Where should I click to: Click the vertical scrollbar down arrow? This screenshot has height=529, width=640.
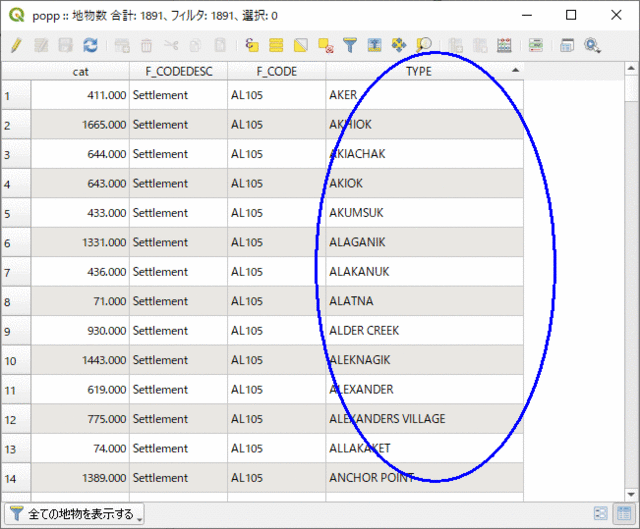pos(631,495)
